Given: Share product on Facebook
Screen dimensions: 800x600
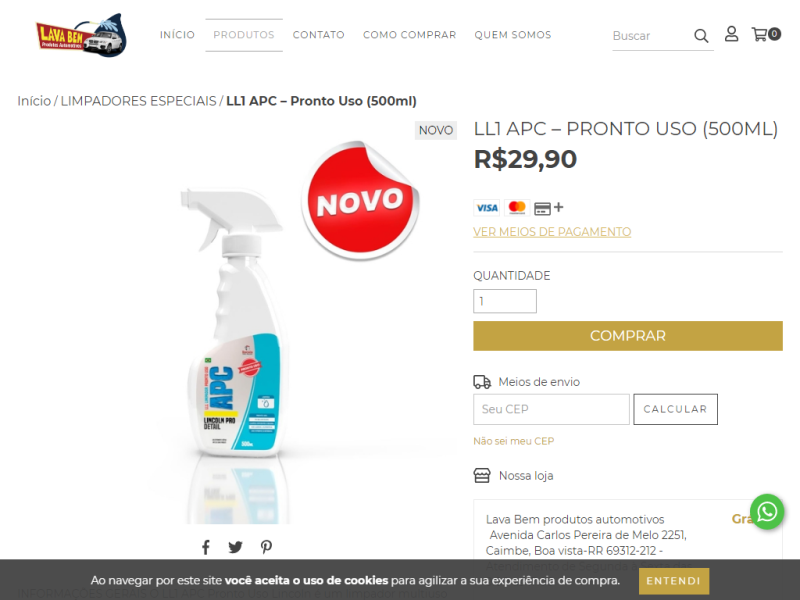Looking at the screenshot, I should click(206, 547).
